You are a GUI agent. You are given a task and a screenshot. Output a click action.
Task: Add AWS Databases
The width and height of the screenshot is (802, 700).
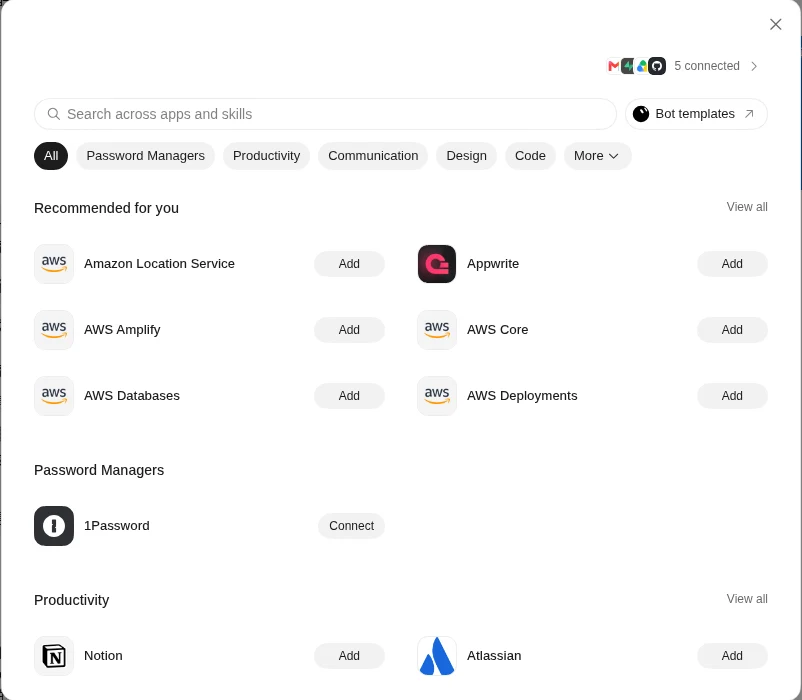click(x=349, y=396)
